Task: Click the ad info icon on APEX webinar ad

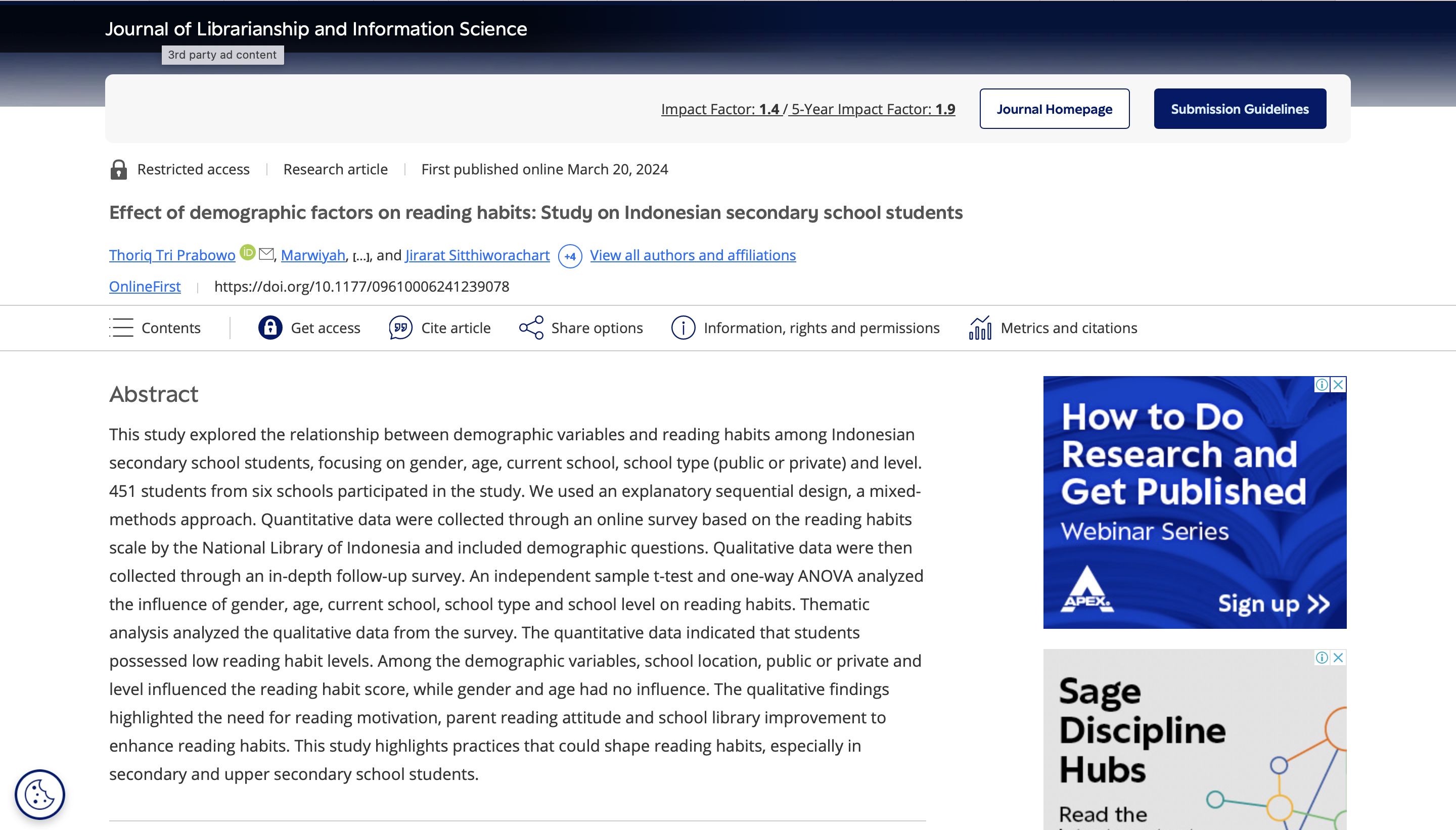Action: click(1322, 385)
